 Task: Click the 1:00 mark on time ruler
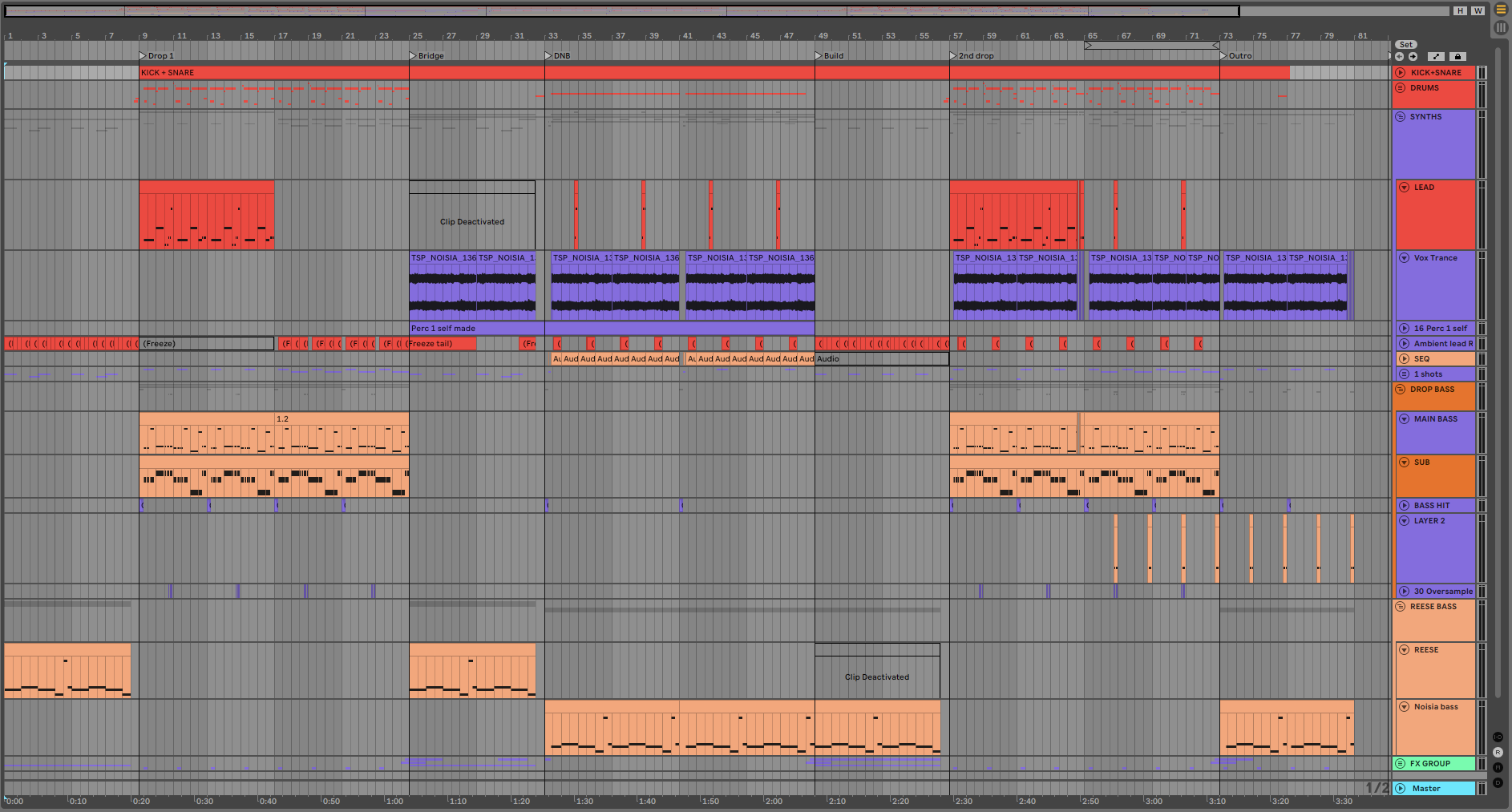pyautogui.click(x=394, y=801)
